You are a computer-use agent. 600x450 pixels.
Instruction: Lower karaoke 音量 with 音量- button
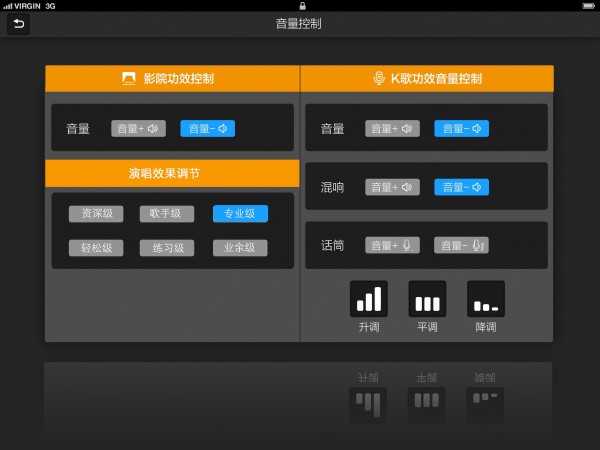click(461, 128)
